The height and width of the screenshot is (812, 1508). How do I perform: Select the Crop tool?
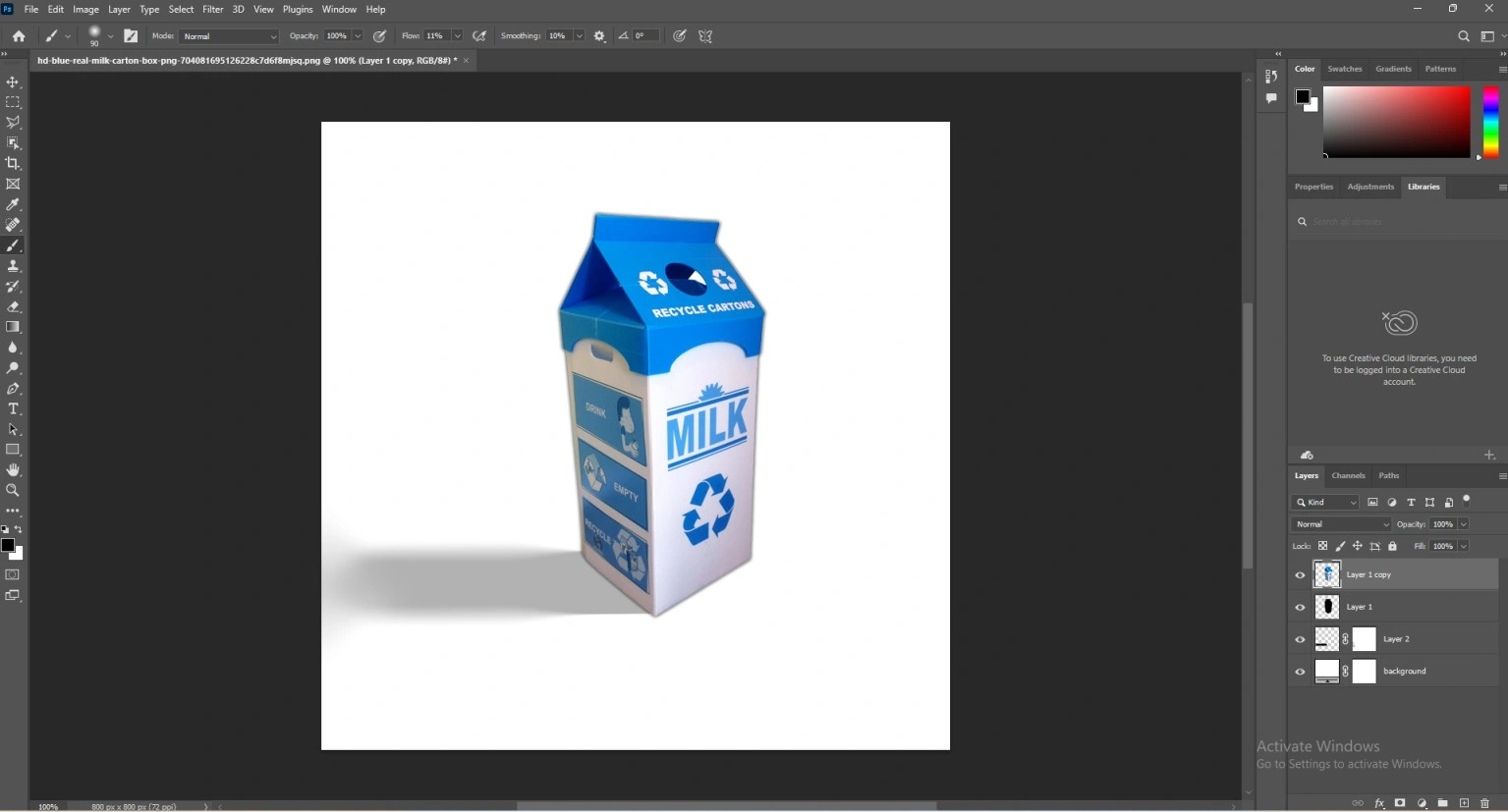(x=13, y=163)
